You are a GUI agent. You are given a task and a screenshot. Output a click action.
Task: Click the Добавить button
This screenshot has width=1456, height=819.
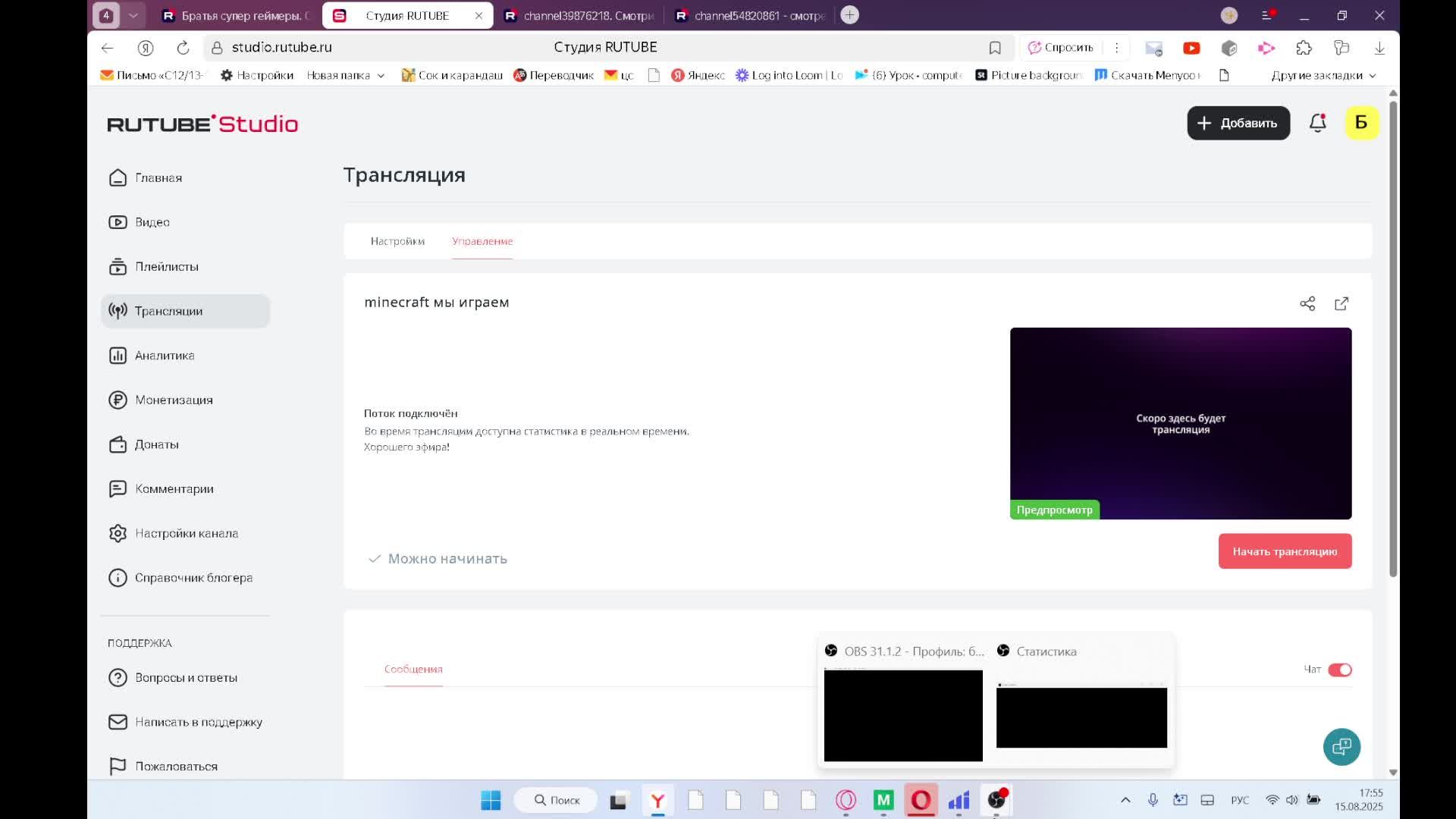(1238, 123)
